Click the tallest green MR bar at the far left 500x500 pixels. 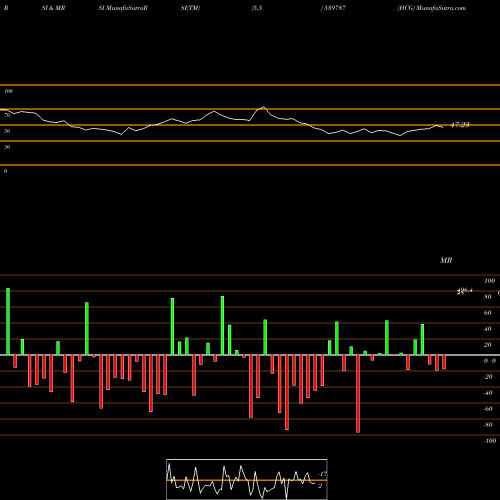tap(8, 321)
